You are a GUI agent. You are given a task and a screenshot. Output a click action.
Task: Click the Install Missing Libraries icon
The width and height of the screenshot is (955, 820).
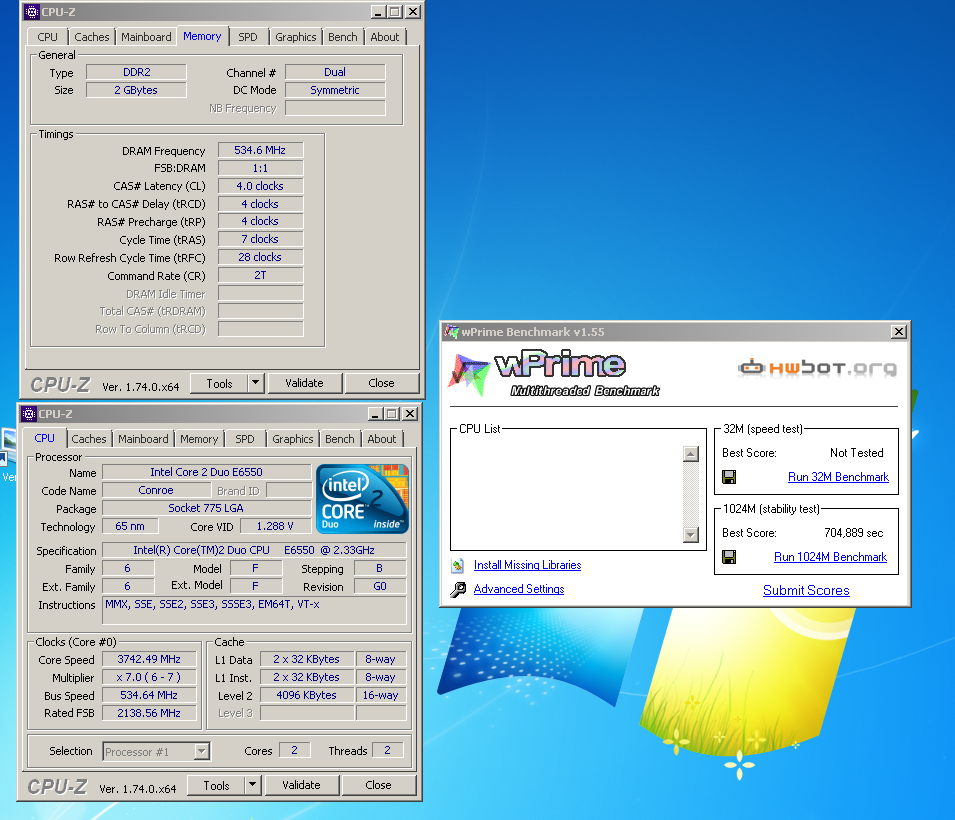(458, 565)
